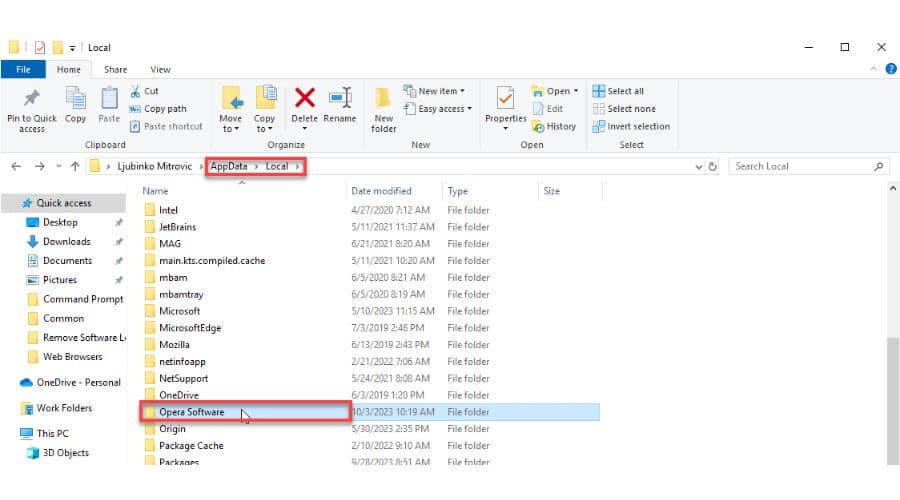Cut the selected item
Screen dimensions: 900x500
point(144,91)
